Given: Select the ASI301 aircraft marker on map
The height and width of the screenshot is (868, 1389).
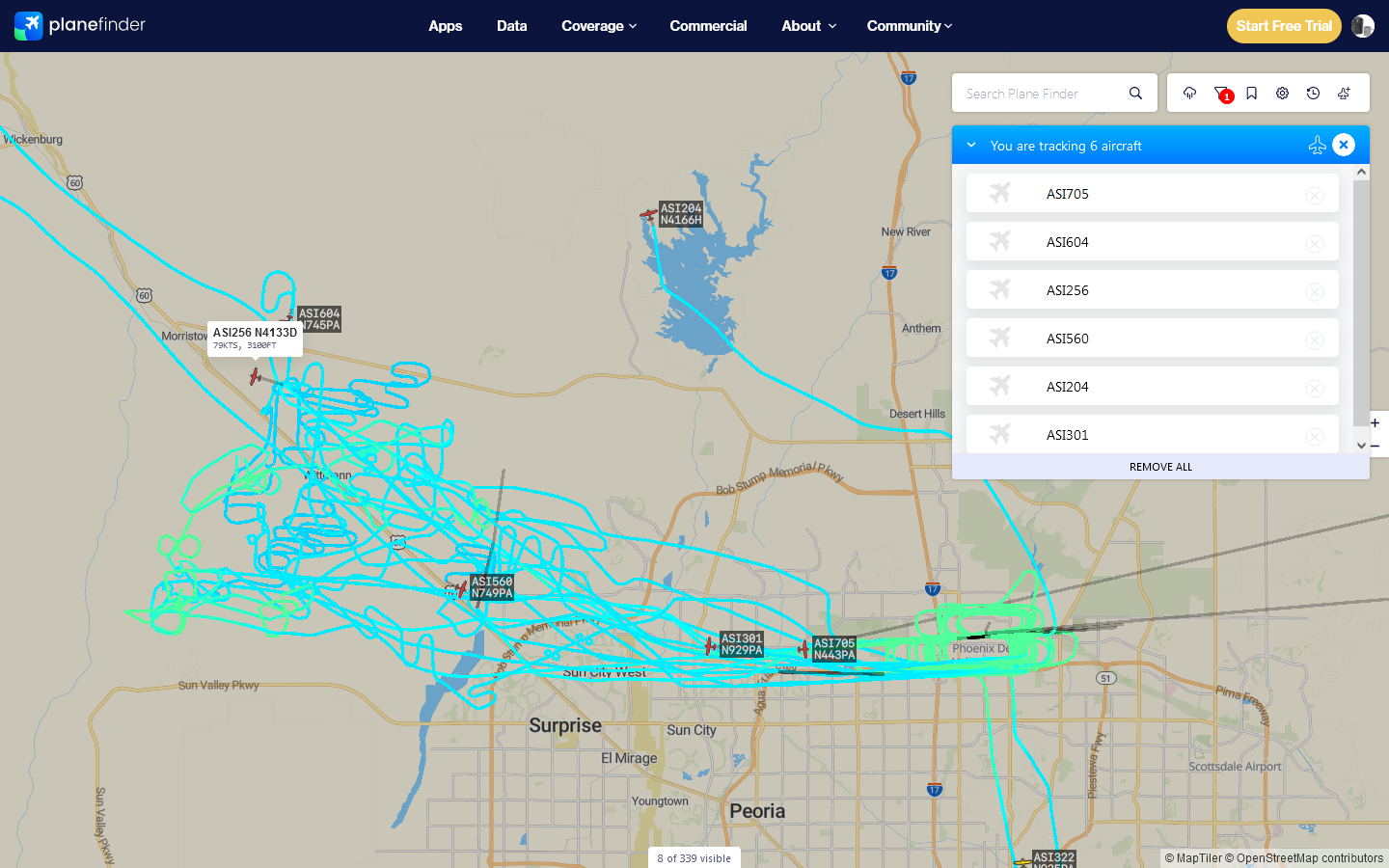Looking at the screenshot, I should point(711,645).
